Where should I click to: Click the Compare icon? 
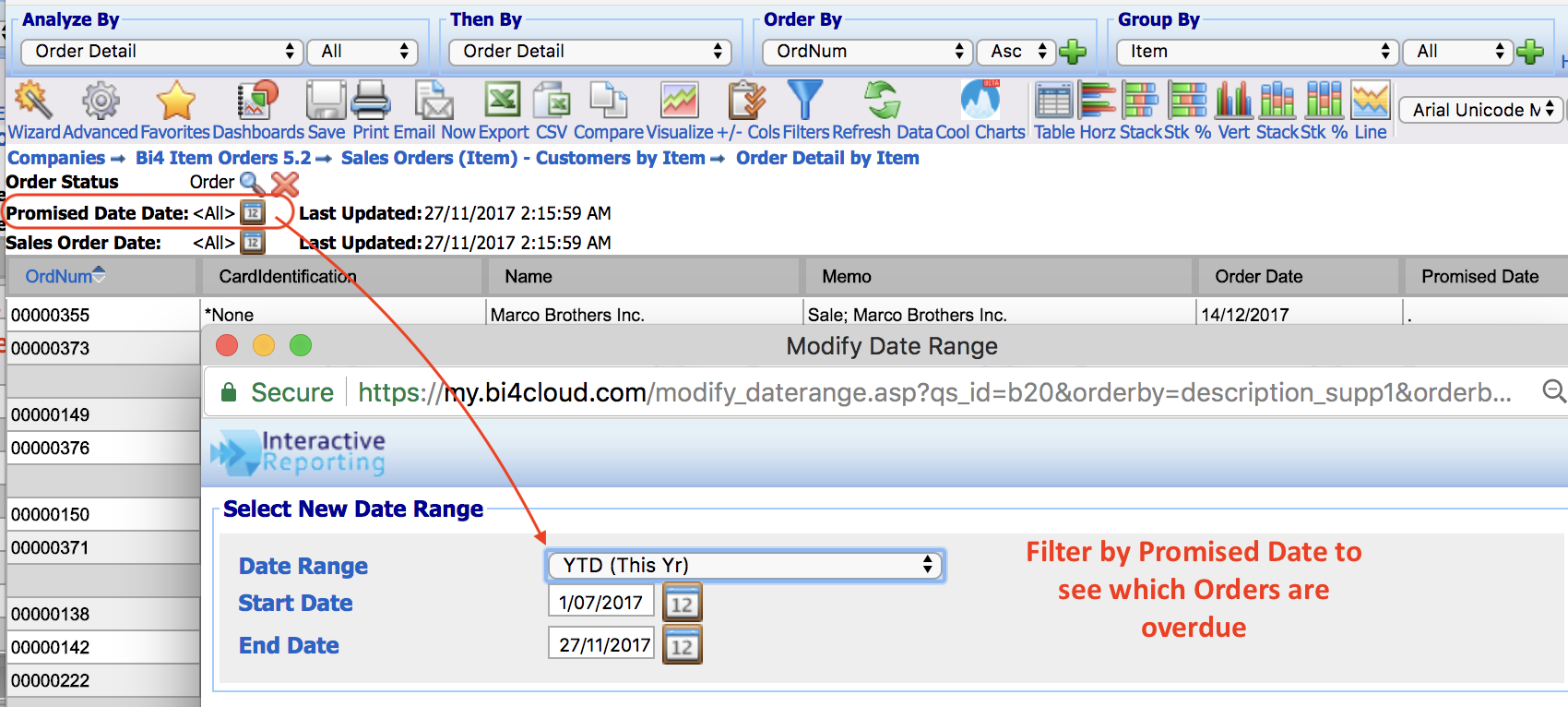(x=609, y=100)
